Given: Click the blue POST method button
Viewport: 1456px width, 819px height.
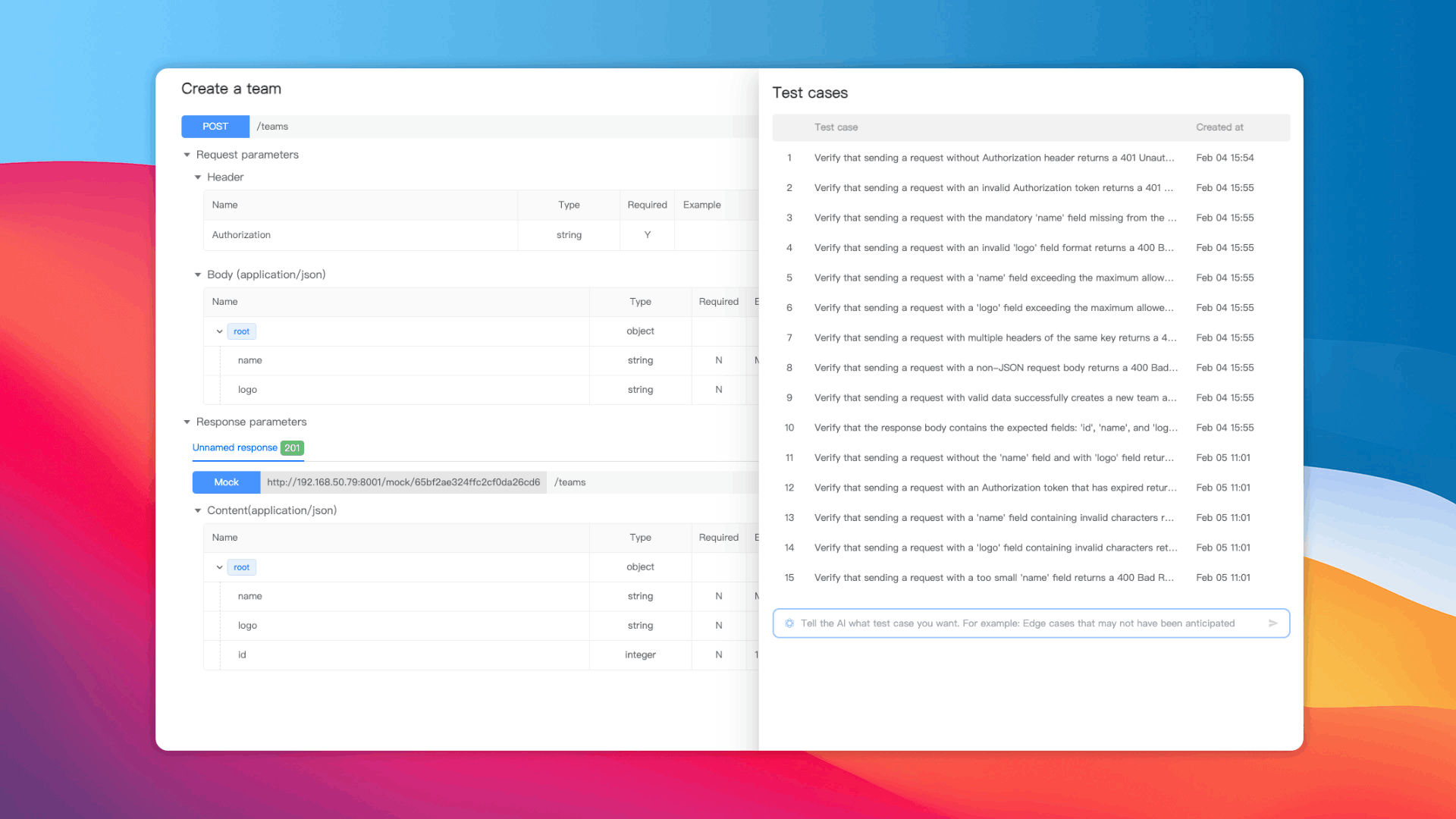Looking at the screenshot, I should (215, 127).
